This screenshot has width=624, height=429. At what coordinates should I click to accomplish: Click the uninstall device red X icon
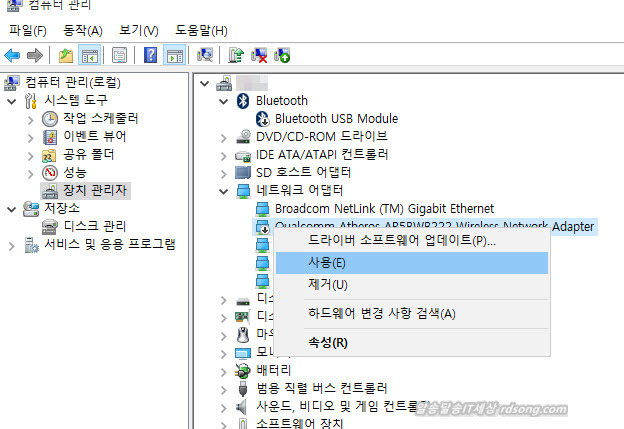[259, 55]
